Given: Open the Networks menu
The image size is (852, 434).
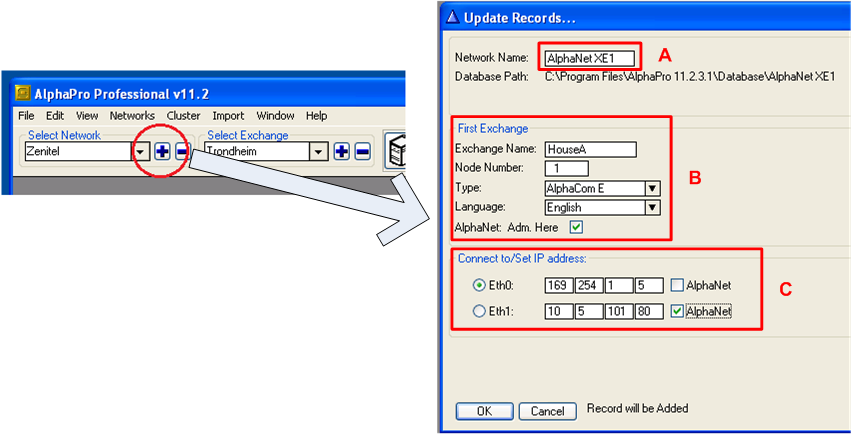Looking at the screenshot, I should pos(132,116).
